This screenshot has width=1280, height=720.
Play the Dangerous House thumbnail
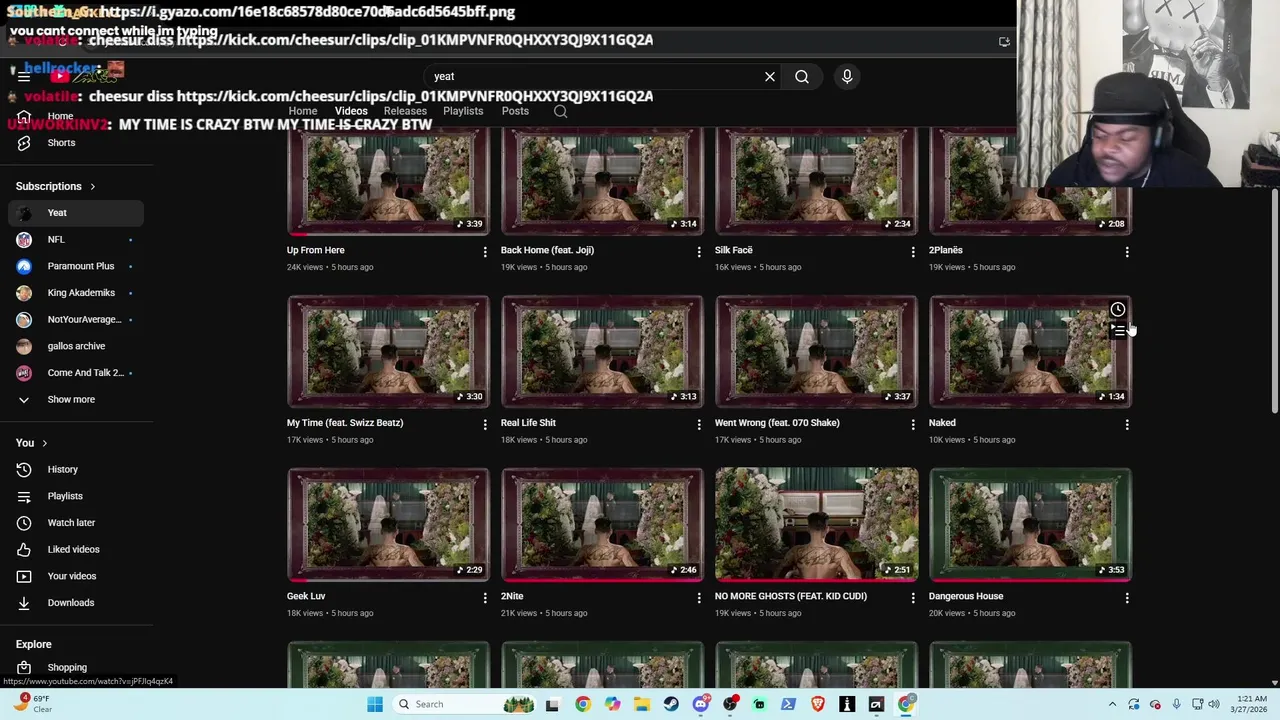coord(1030,524)
